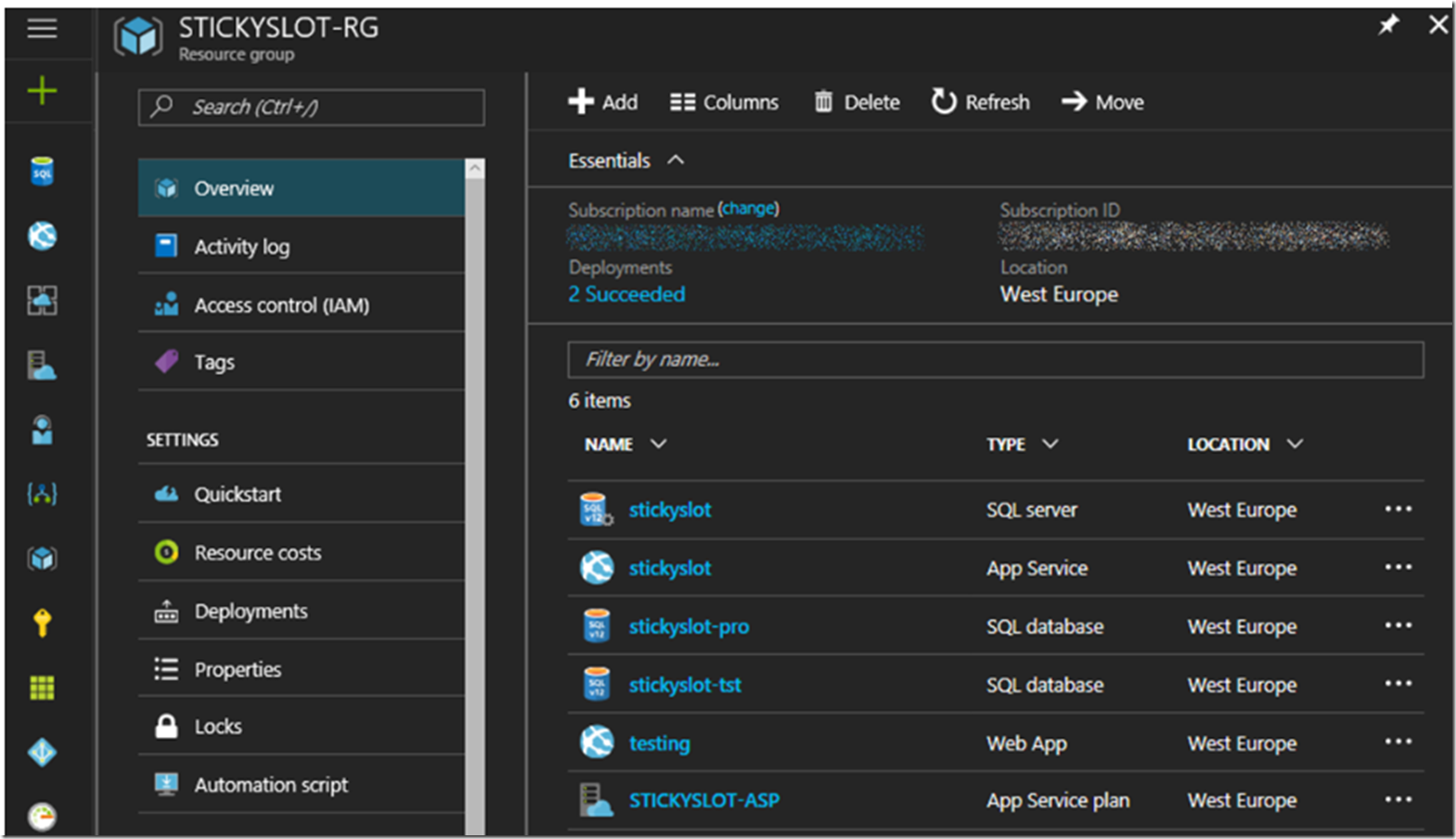Screen dimensions: 1456x839
Task: Open Automation script
Action: coord(302,784)
